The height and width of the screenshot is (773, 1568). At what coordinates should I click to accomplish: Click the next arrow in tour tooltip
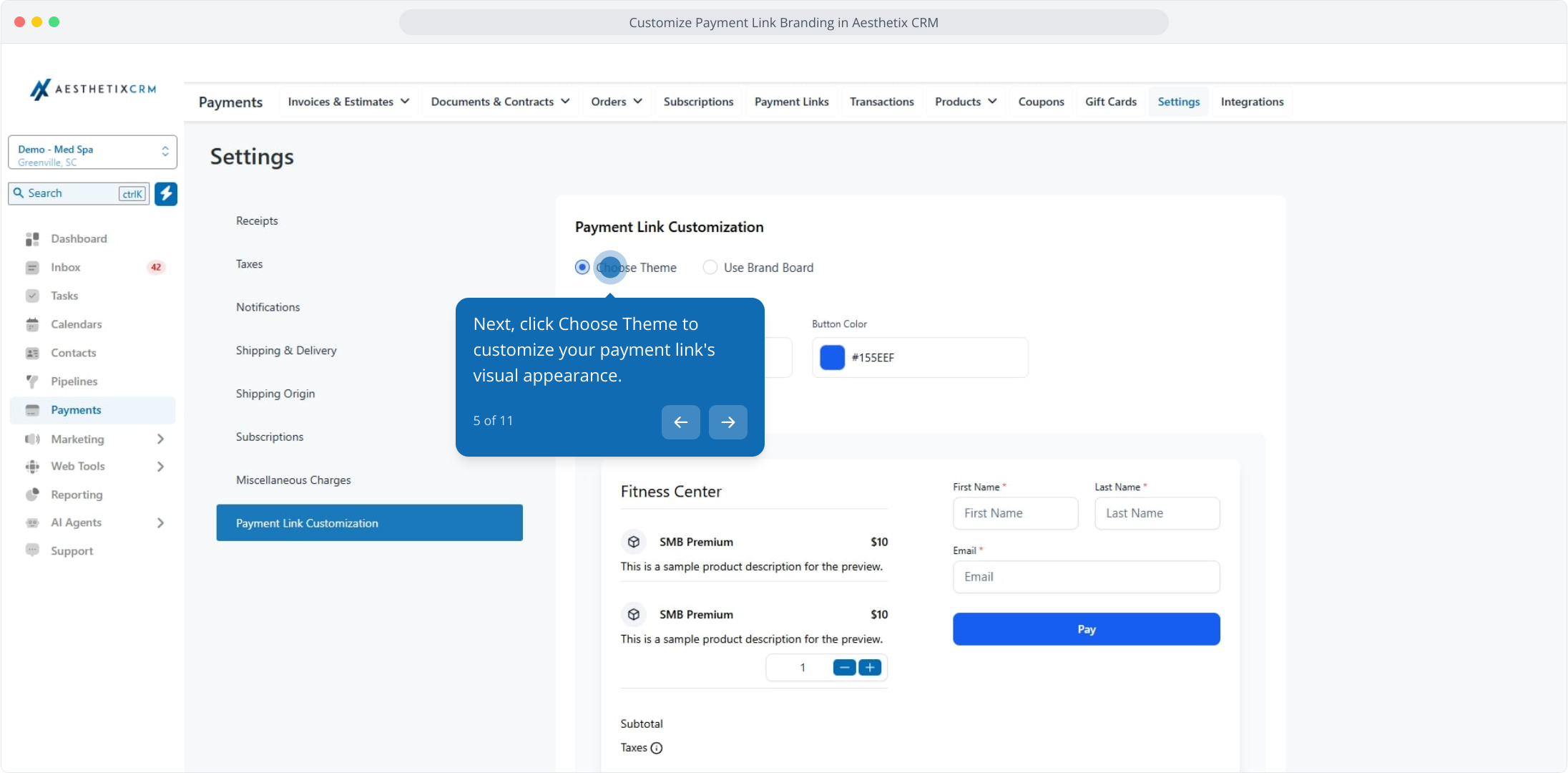[727, 422]
